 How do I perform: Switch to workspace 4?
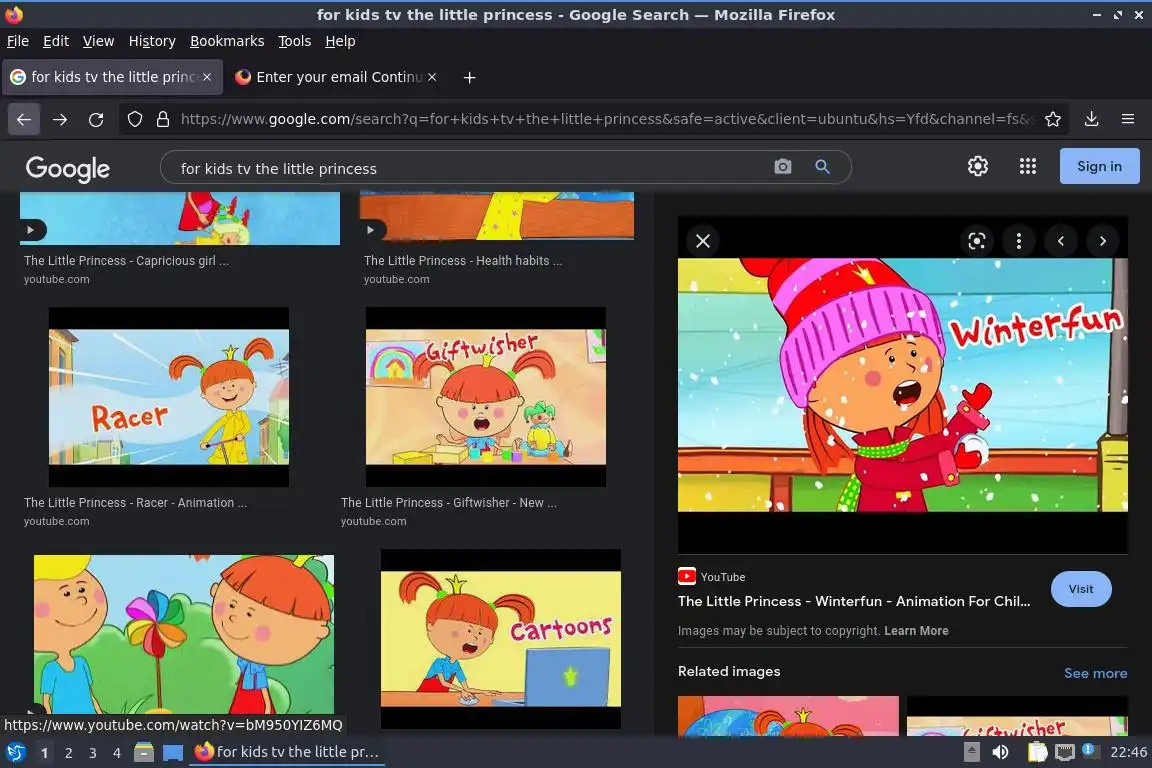tap(116, 753)
